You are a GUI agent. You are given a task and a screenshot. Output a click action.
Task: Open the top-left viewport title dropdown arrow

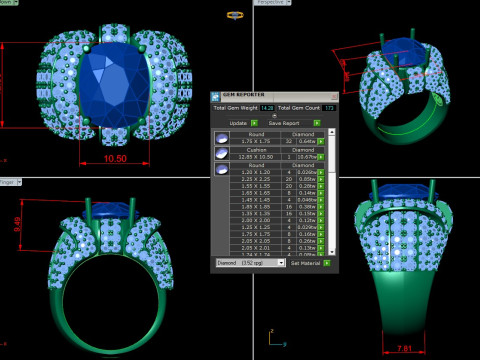pos(16,2)
